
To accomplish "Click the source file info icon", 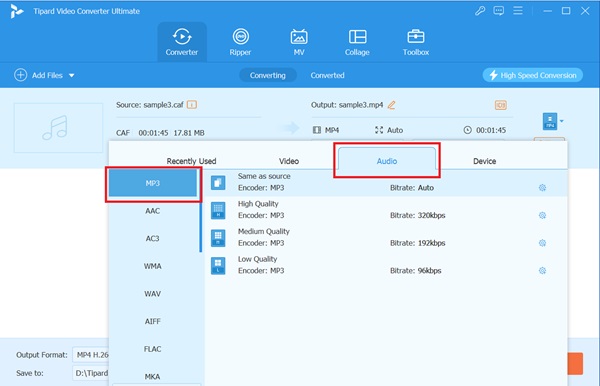I will (192, 104).
